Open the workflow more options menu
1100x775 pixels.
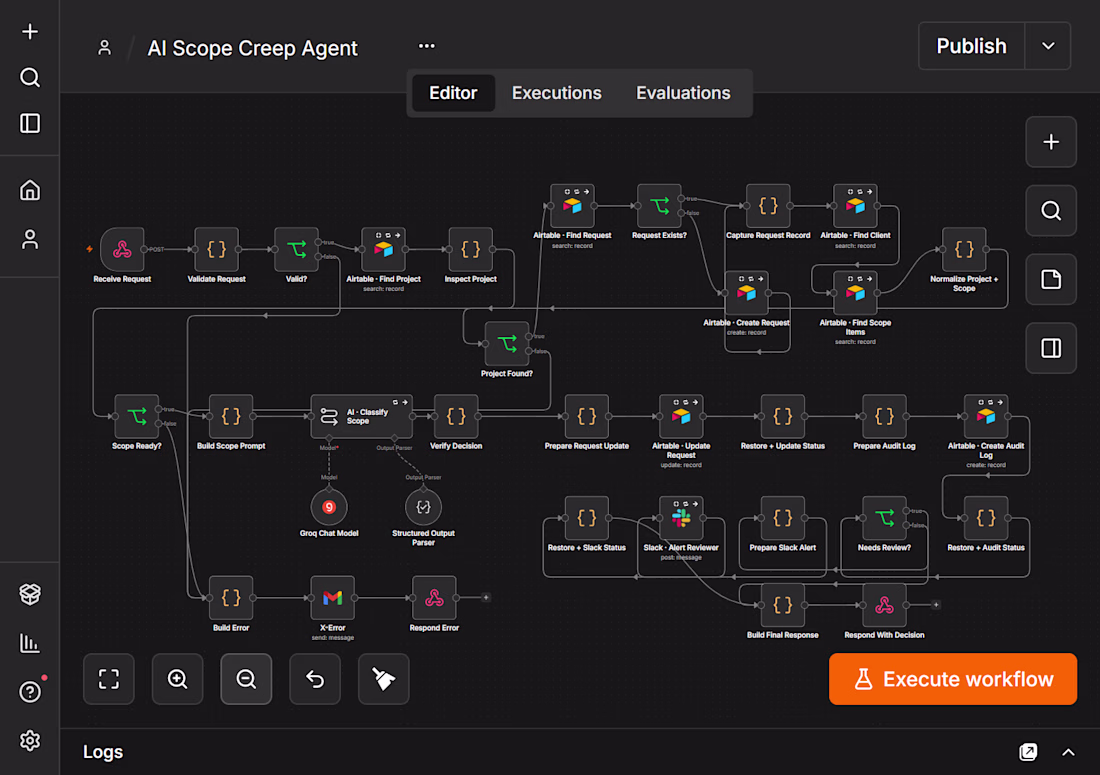coord(427,46)
